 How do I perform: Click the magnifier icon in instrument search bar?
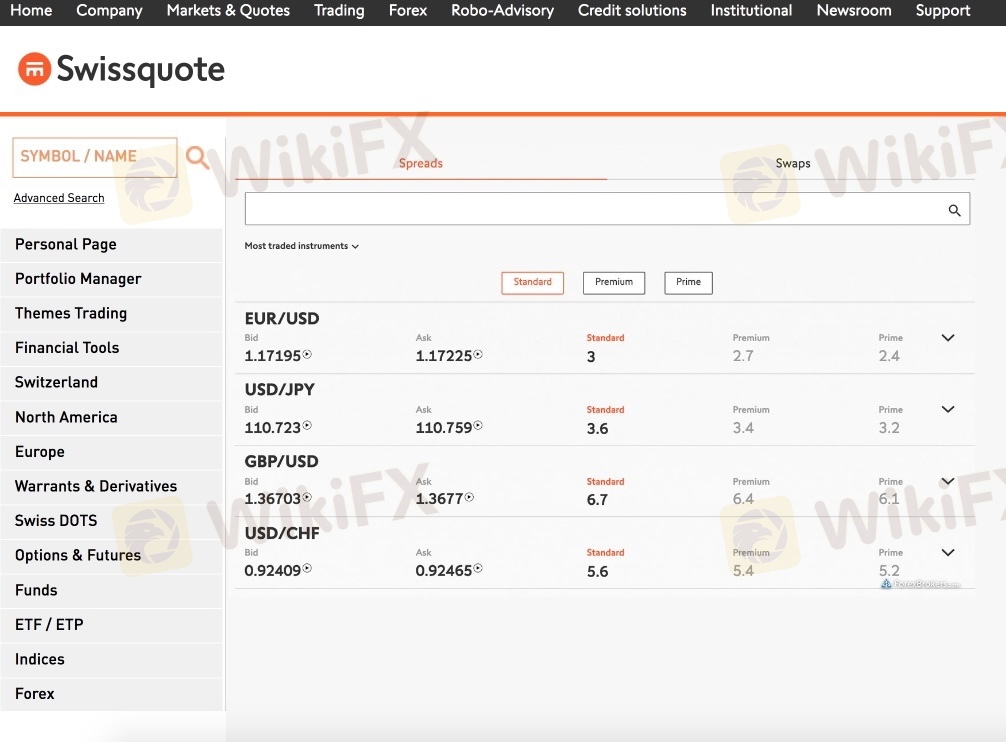click(954, 210)
